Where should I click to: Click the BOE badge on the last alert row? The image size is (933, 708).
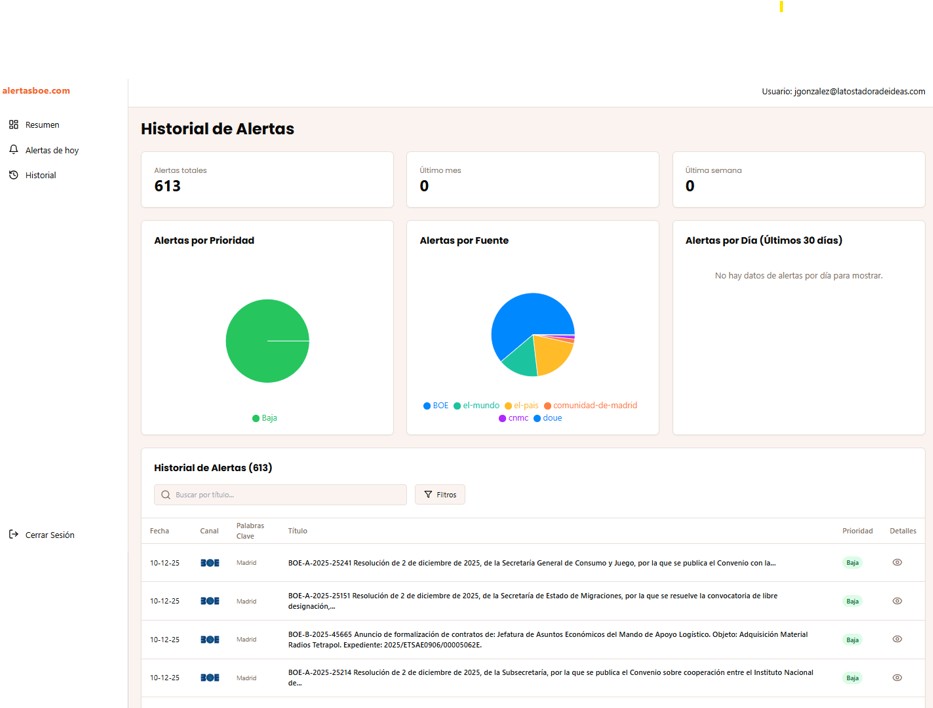210,677
